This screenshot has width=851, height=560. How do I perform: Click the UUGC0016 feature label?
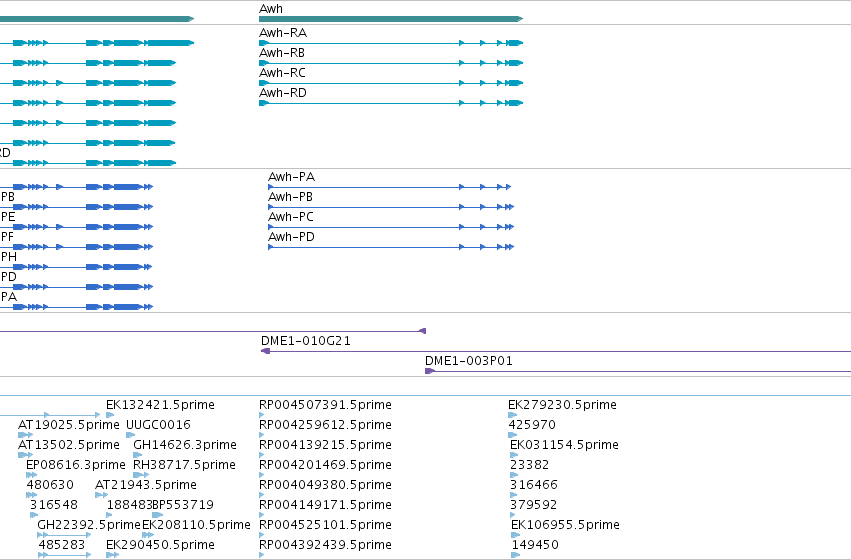coord(158,425)
